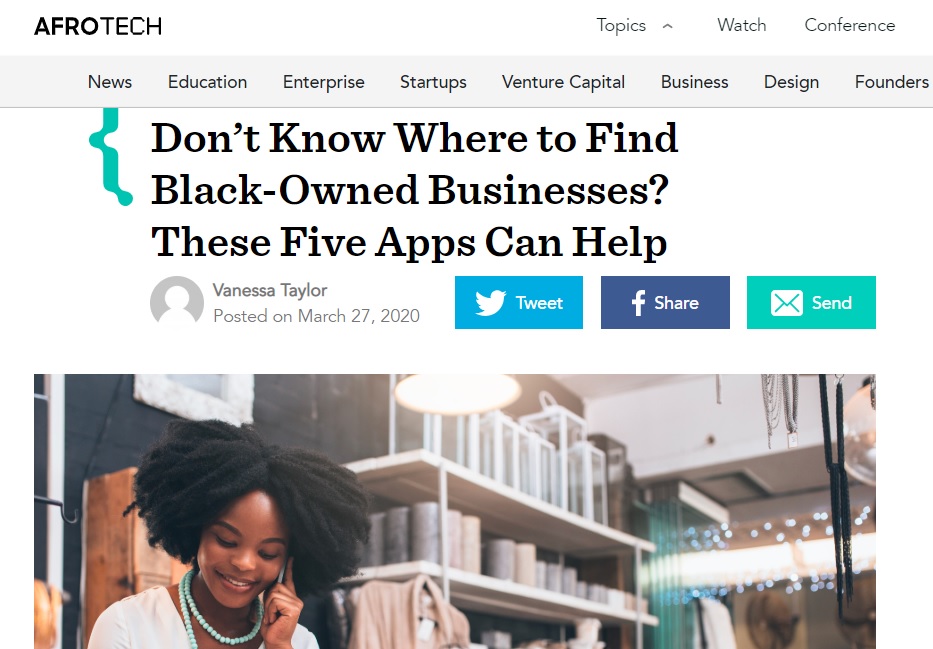Screen dimensions: 933x649
Task: Open the Startups category
Action: click(433, 81)
